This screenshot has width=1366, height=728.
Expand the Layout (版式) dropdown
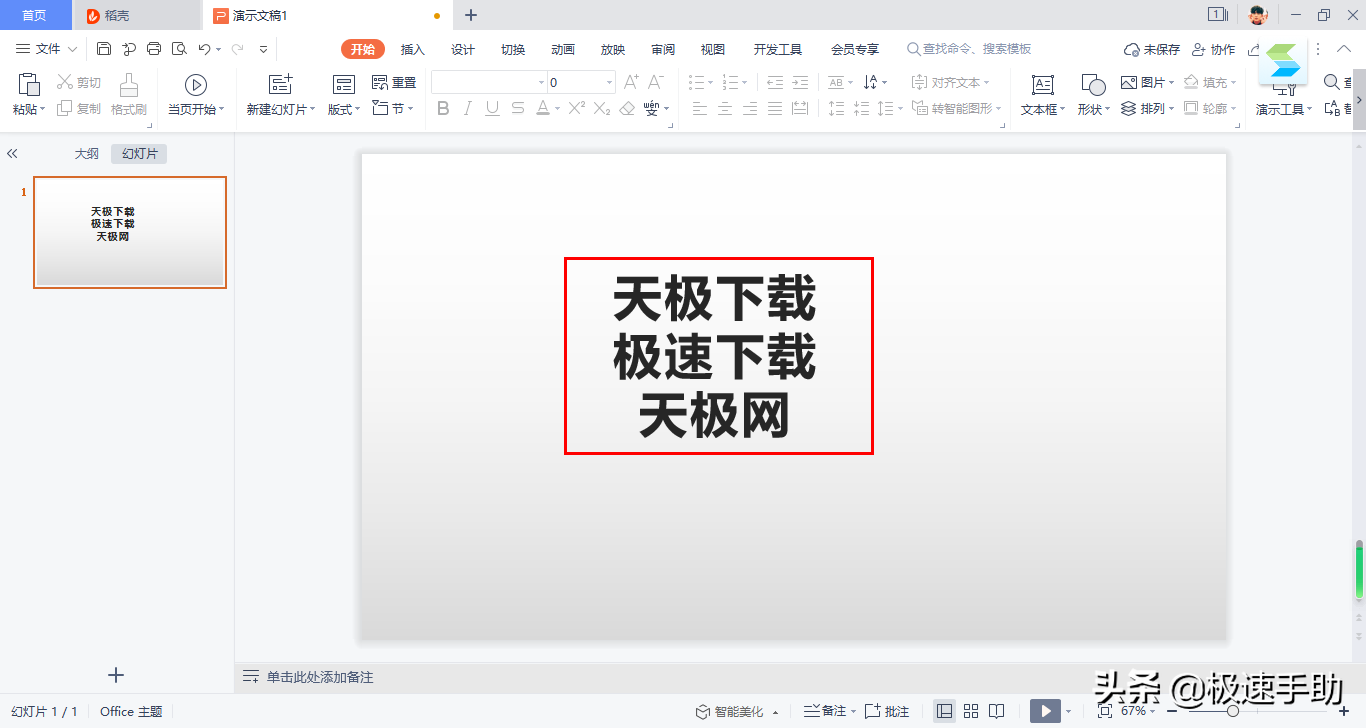[358, 110]
